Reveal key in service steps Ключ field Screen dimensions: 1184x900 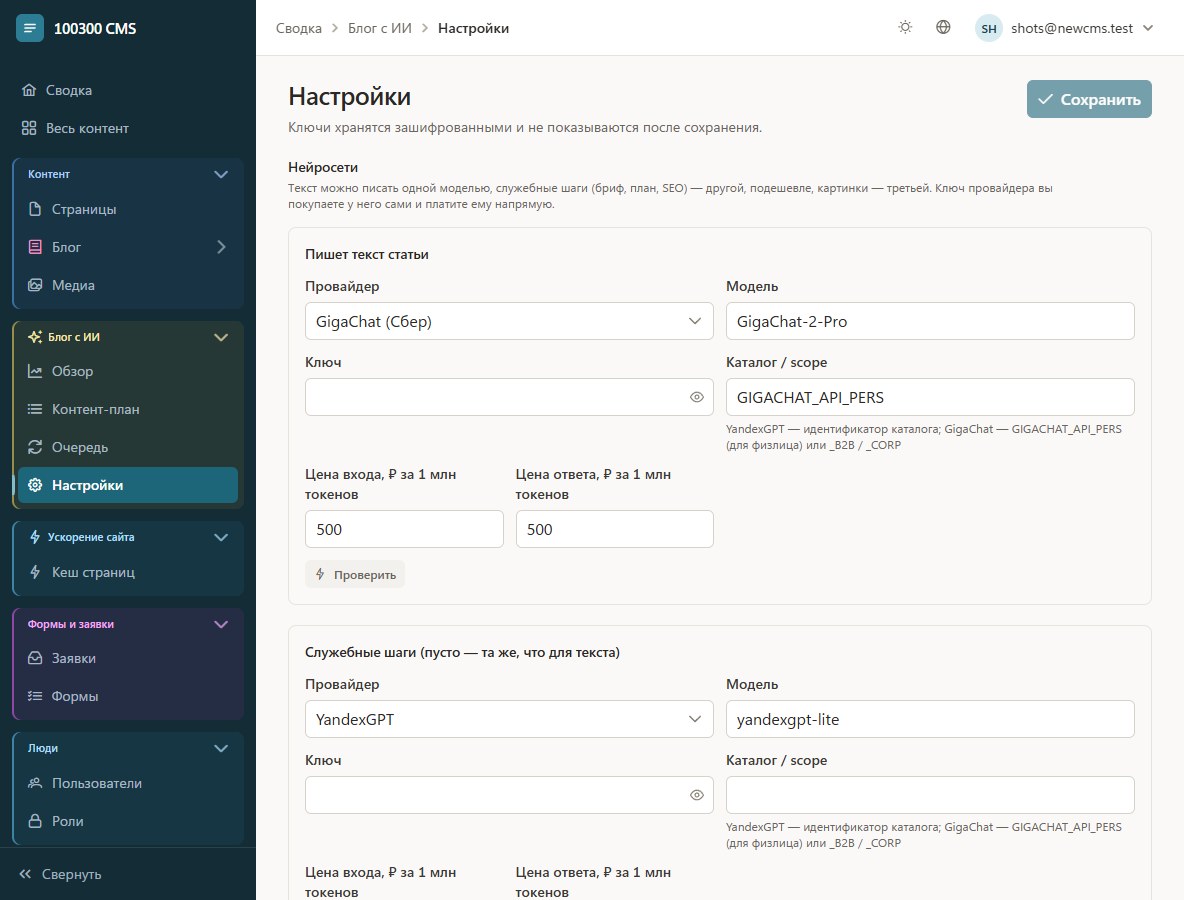(x=696, y=795)
